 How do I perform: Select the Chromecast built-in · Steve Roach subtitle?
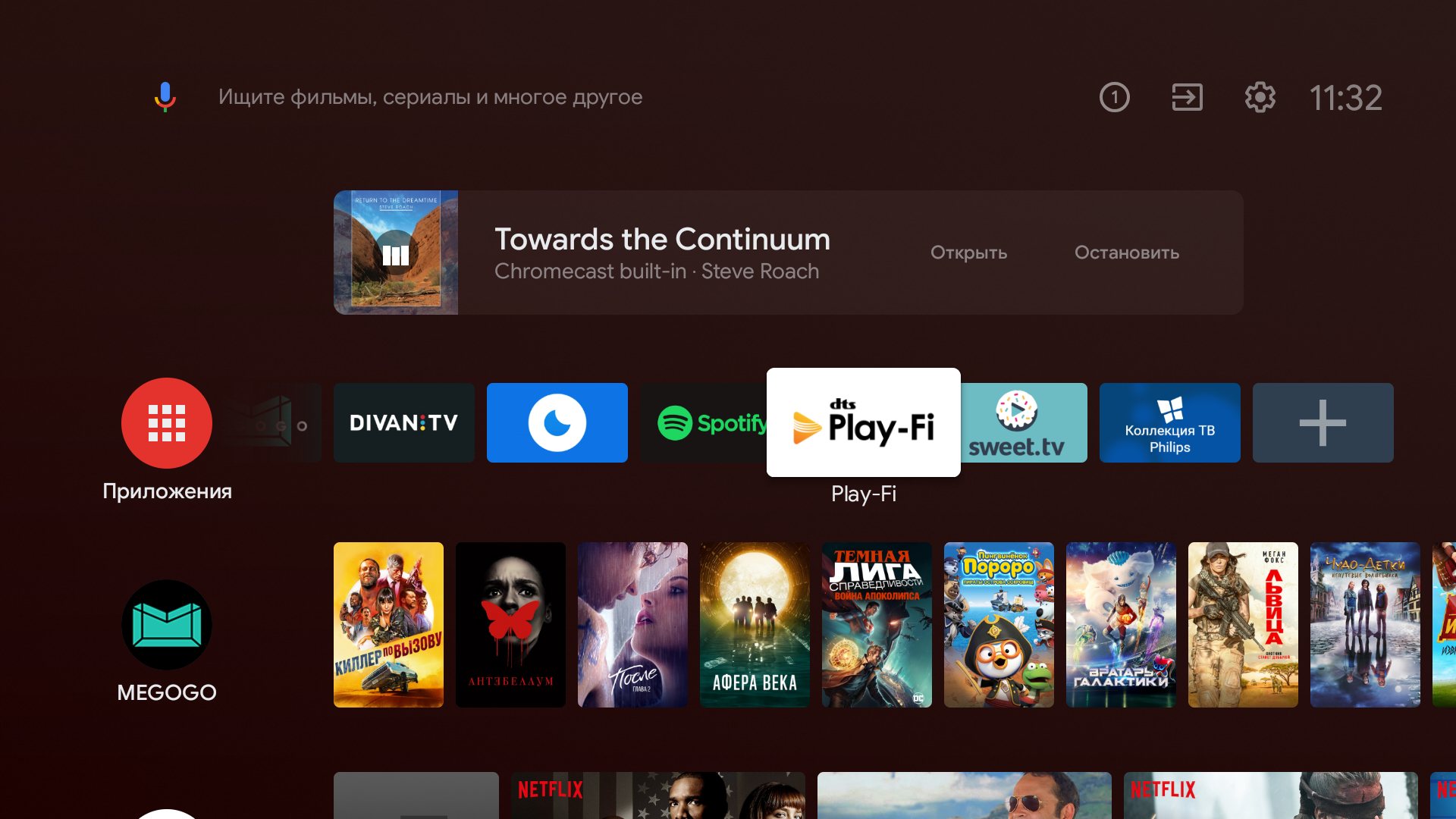point(657,271)
